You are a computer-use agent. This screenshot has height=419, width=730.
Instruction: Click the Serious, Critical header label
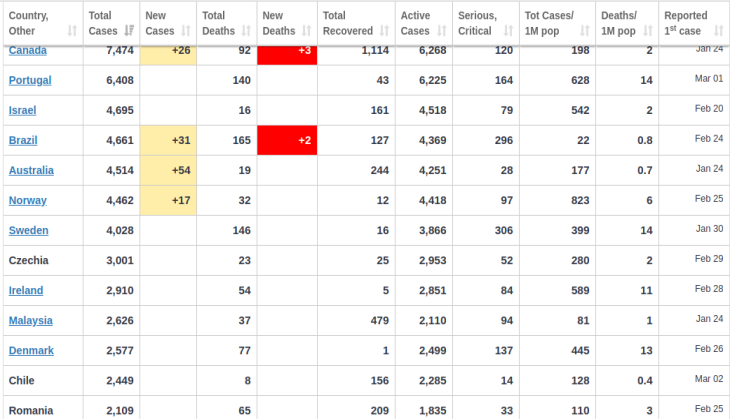pos(477,23)
